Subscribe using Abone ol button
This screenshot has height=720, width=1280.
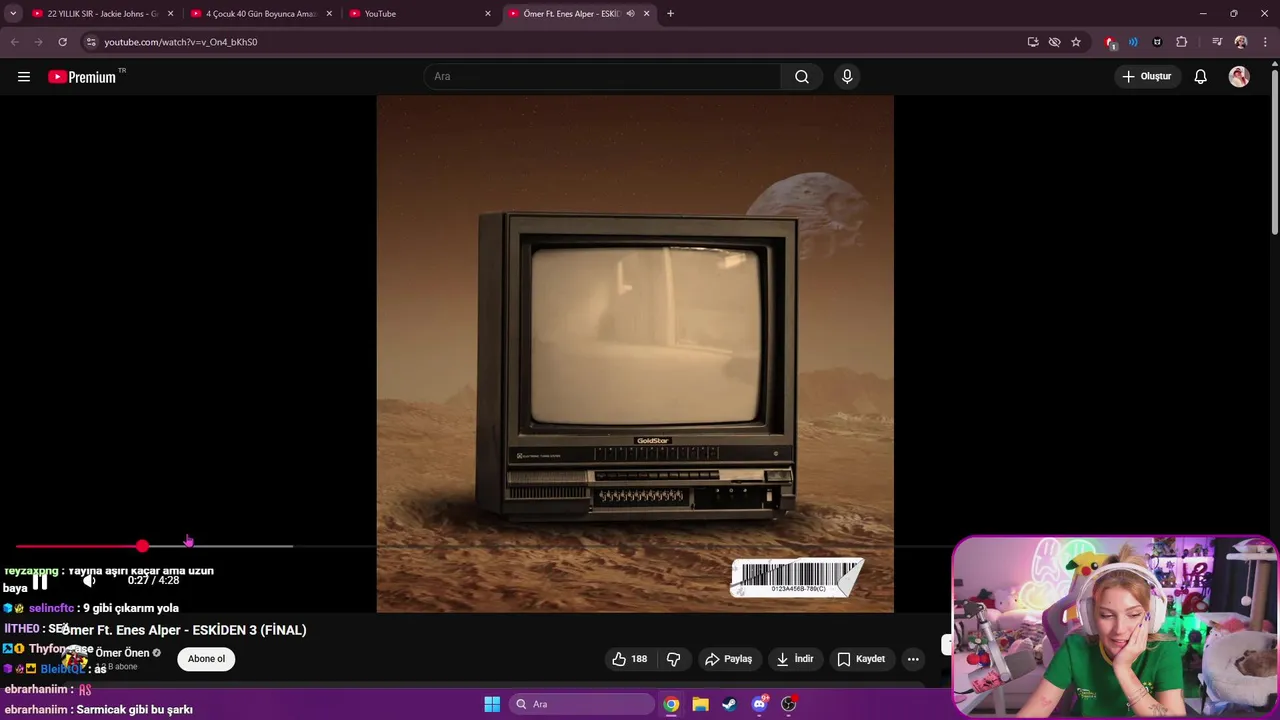coord(207,659)
